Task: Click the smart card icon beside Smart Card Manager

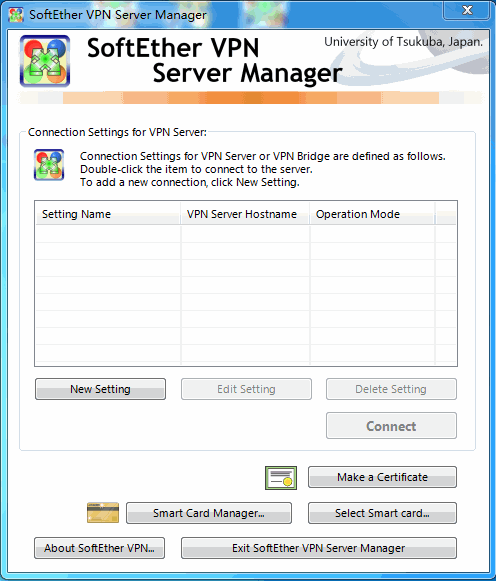Action: pos(103,513)
